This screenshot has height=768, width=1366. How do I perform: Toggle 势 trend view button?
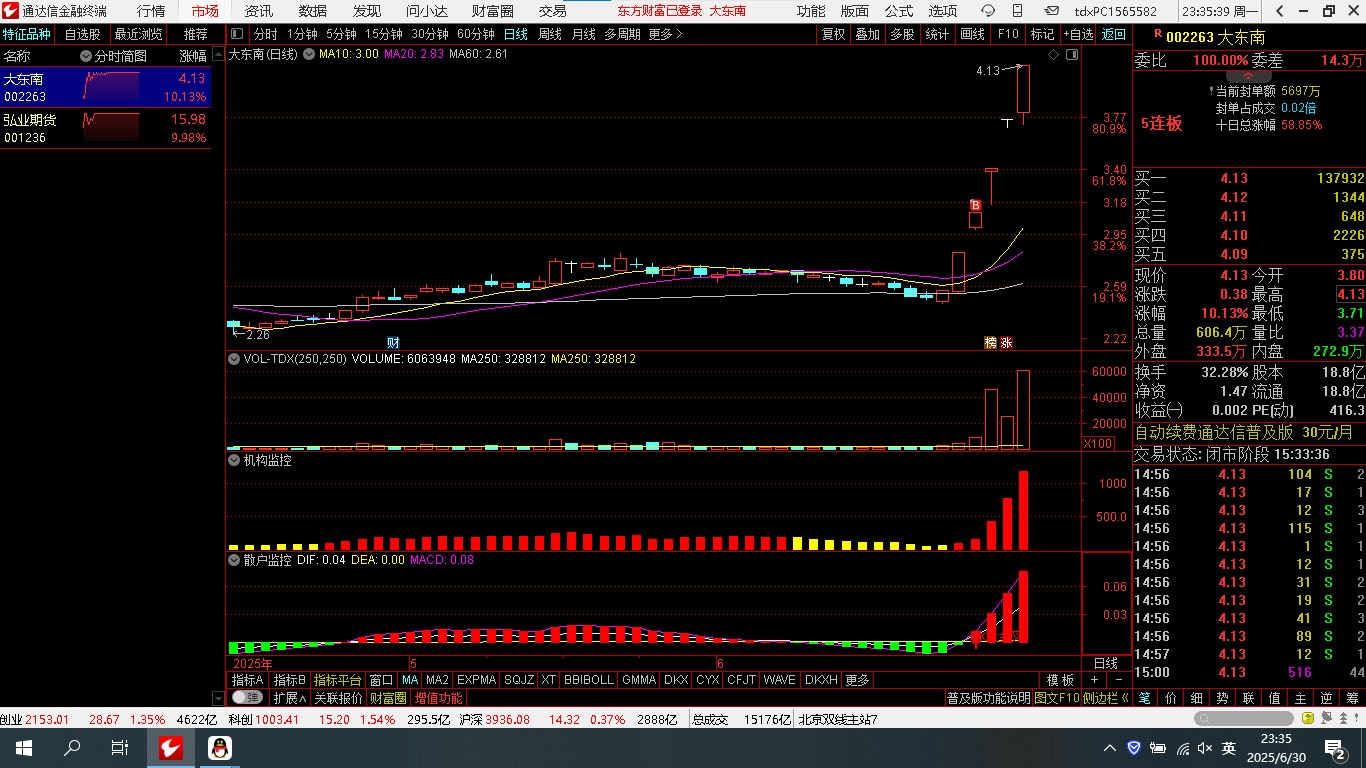1222,698
